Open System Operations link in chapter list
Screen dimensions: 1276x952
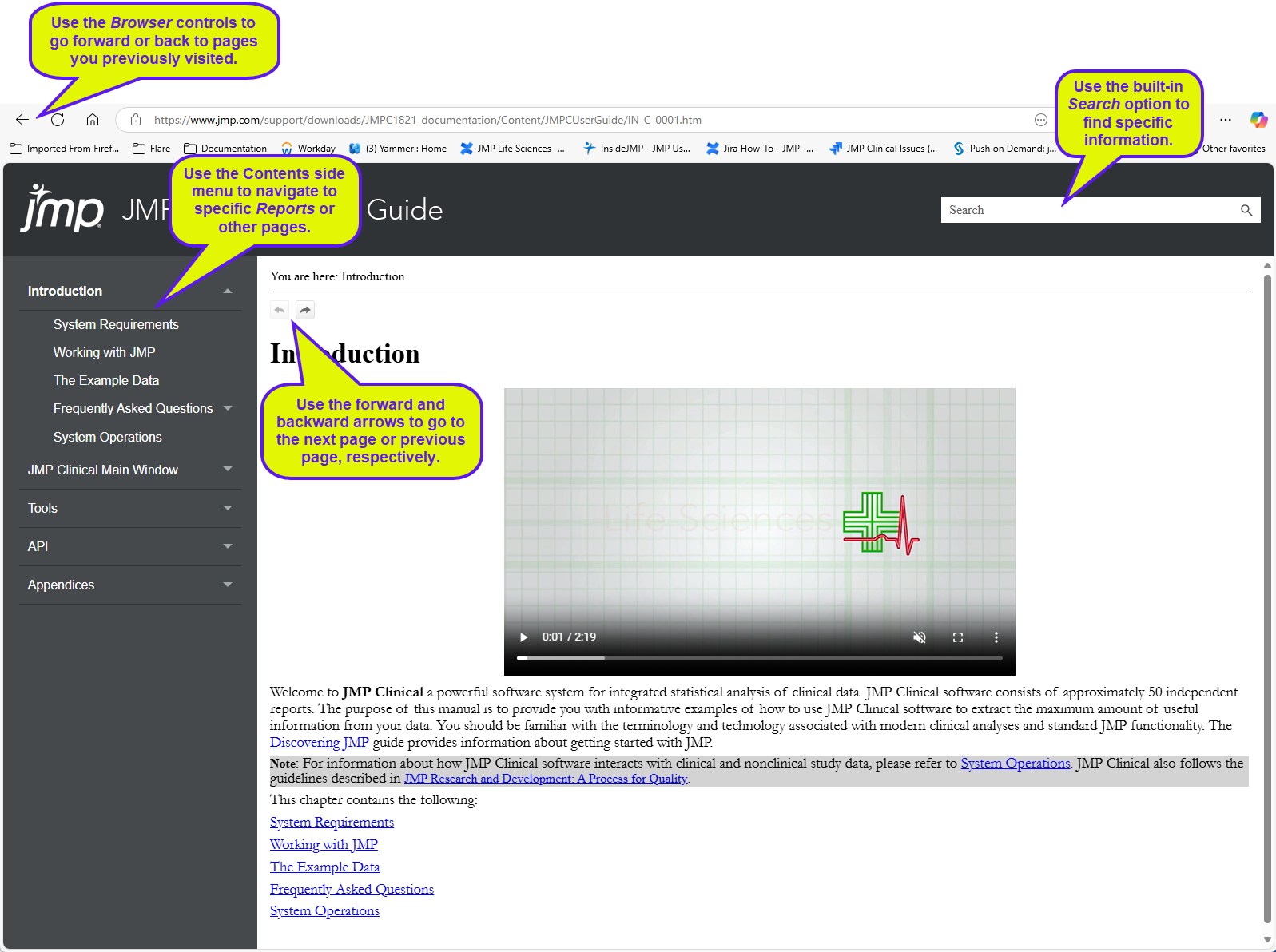click(324, 911)
